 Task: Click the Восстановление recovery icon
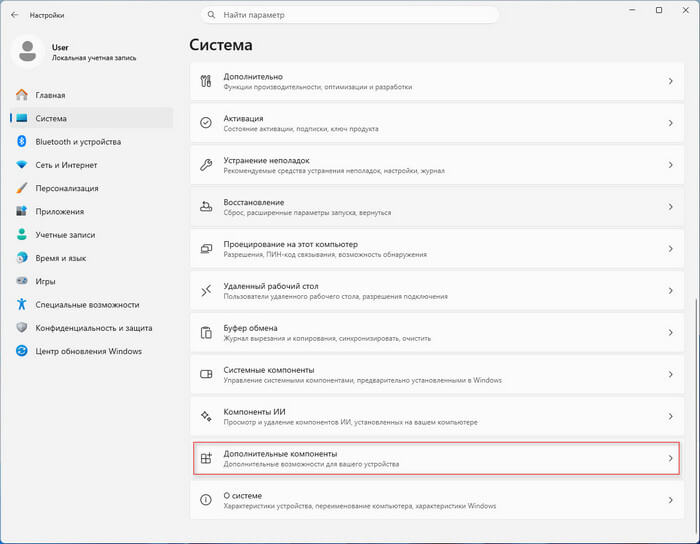point(206,207)
